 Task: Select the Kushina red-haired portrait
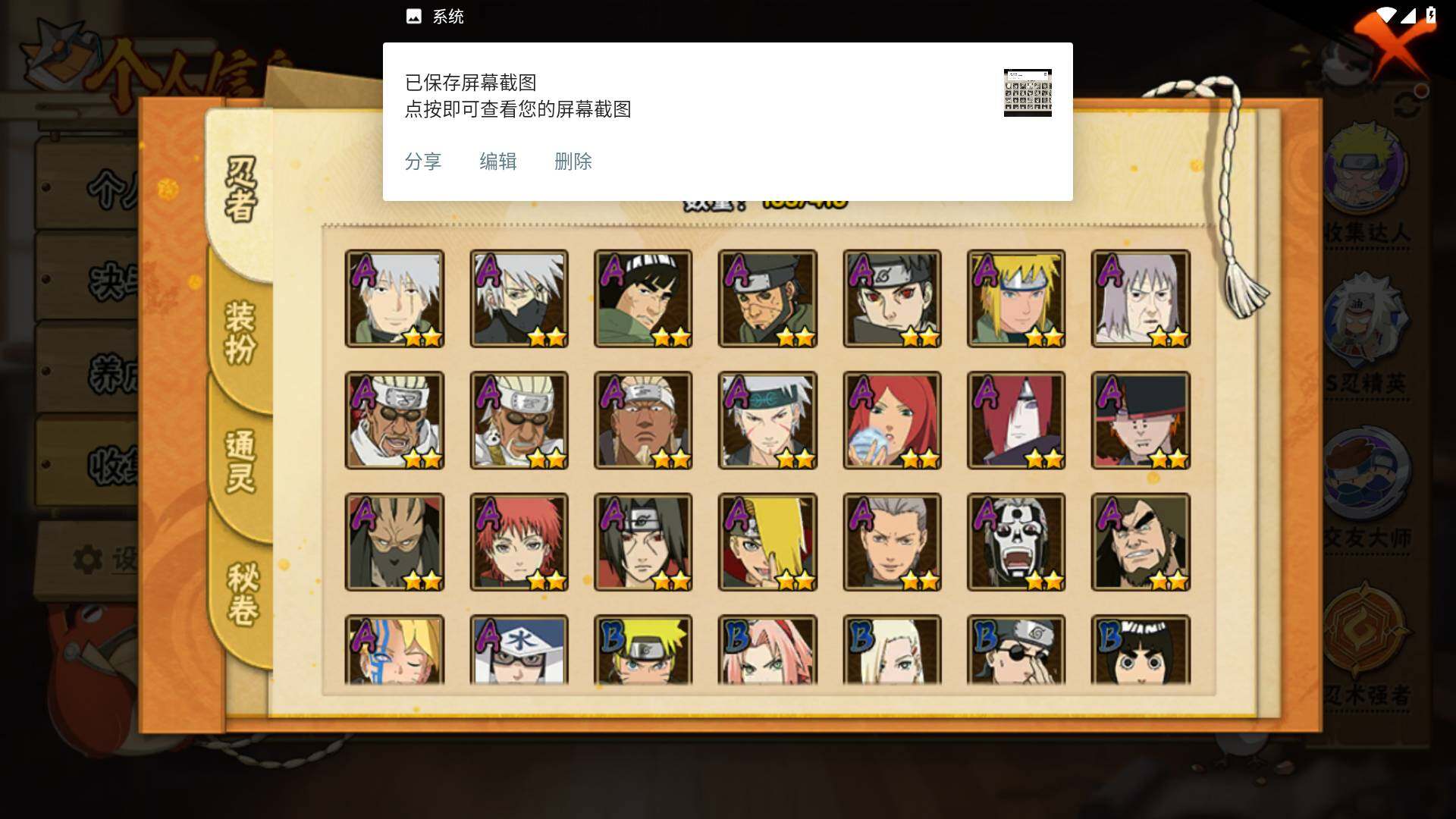[892, 420]
